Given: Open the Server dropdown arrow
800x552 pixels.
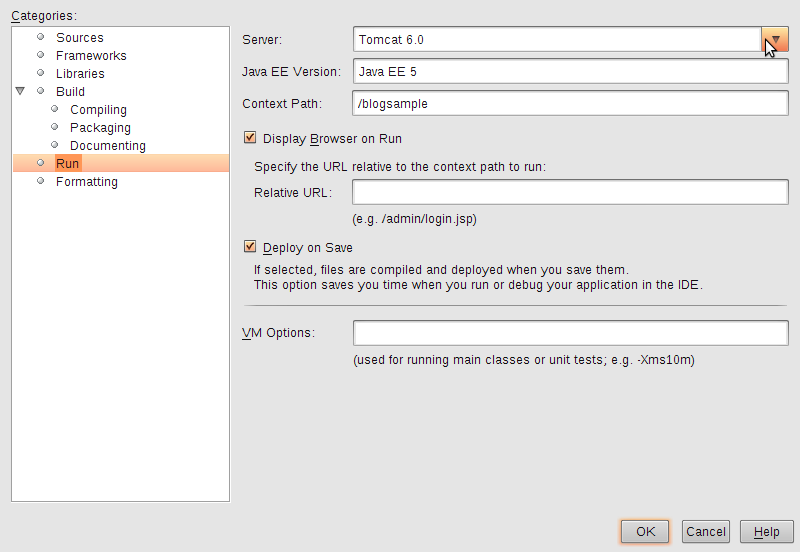Looking at the screenshot, I should tap(774, 39).
